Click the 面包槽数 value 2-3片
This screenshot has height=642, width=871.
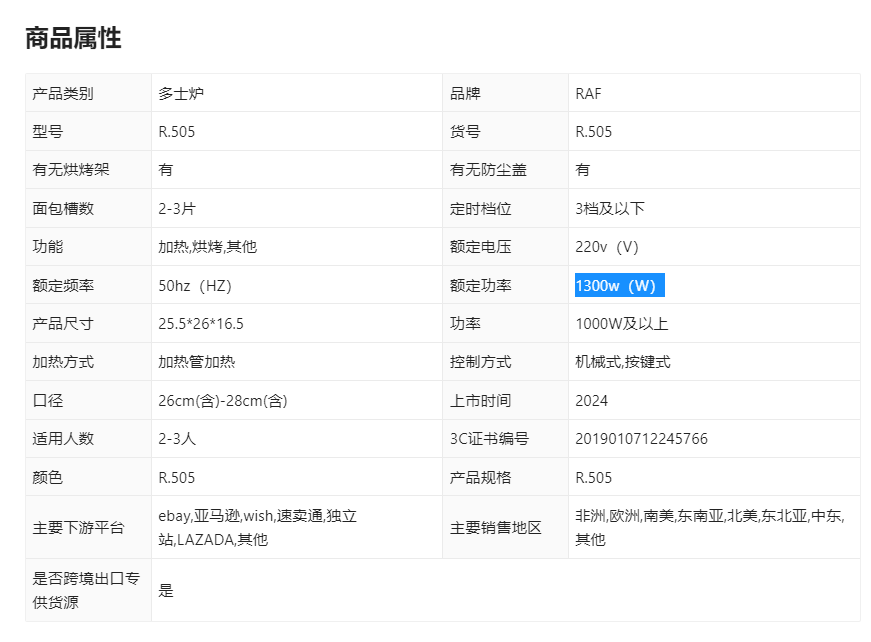tap(177, 209)
